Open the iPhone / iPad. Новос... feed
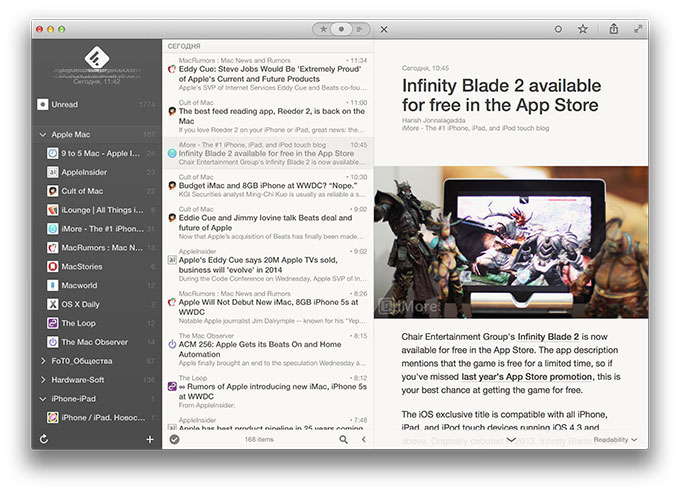Viewport: 680px width, 493px height. (97, 417)
